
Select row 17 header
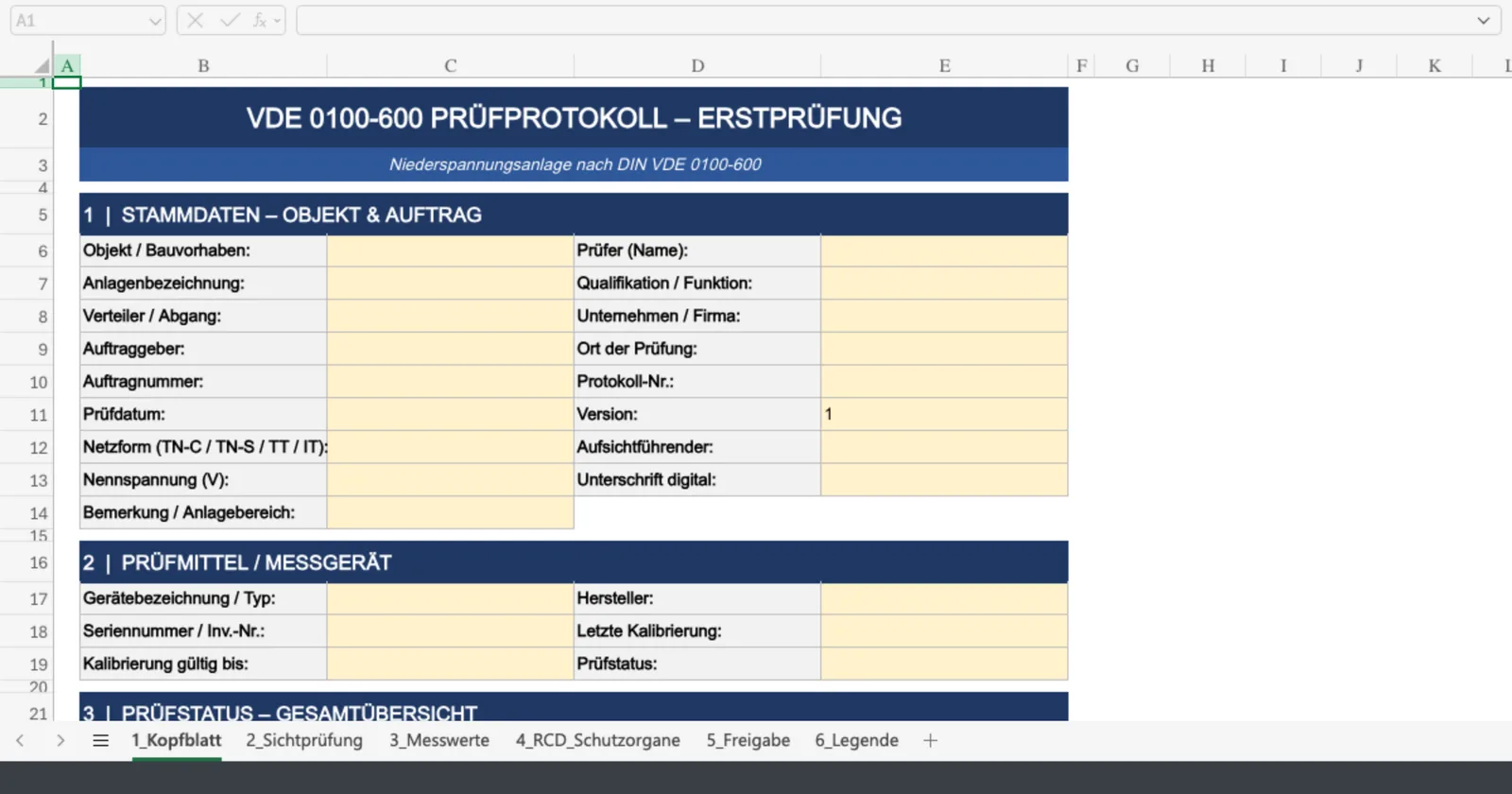click(26, 599)
